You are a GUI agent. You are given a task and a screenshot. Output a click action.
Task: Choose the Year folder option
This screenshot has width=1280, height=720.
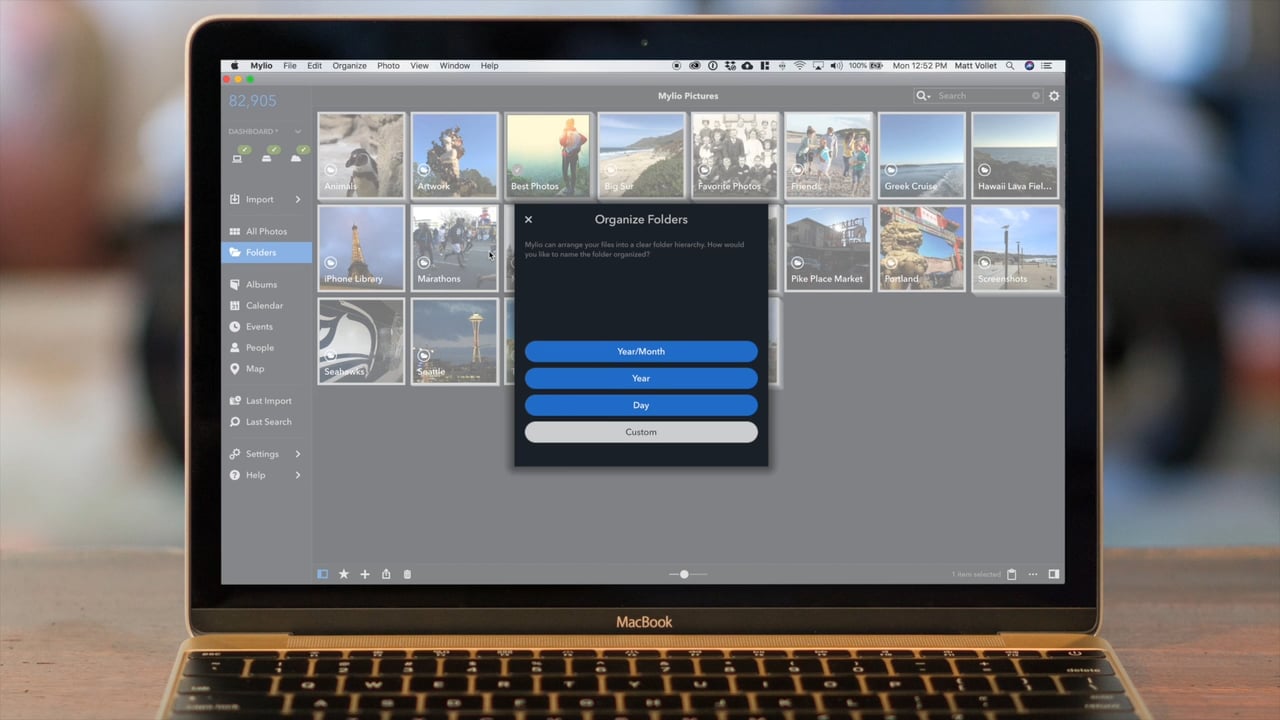[x=641, y=378]
